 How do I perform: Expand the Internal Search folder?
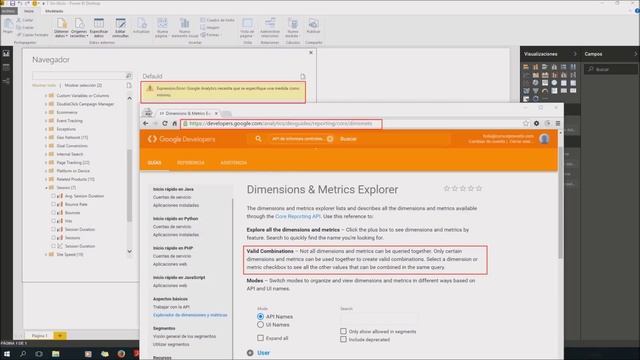pyautogui.click(x=46, y=154)
